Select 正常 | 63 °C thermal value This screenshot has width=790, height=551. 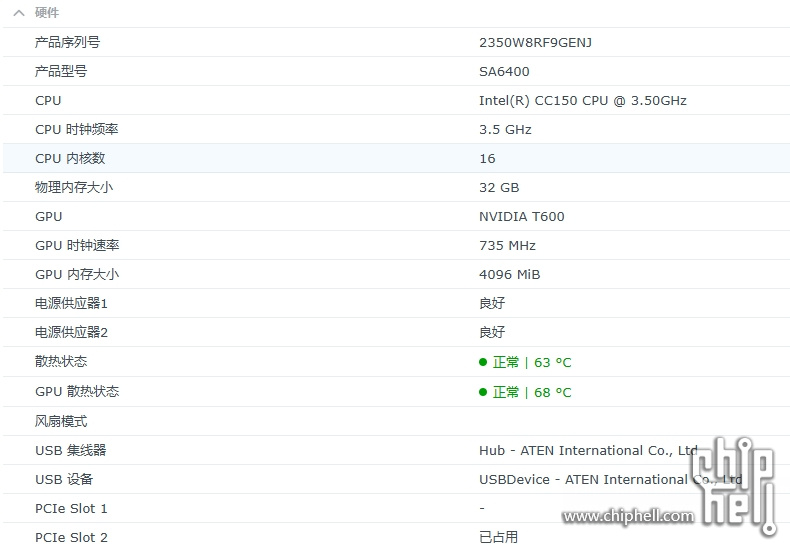(x=532, y=363)
